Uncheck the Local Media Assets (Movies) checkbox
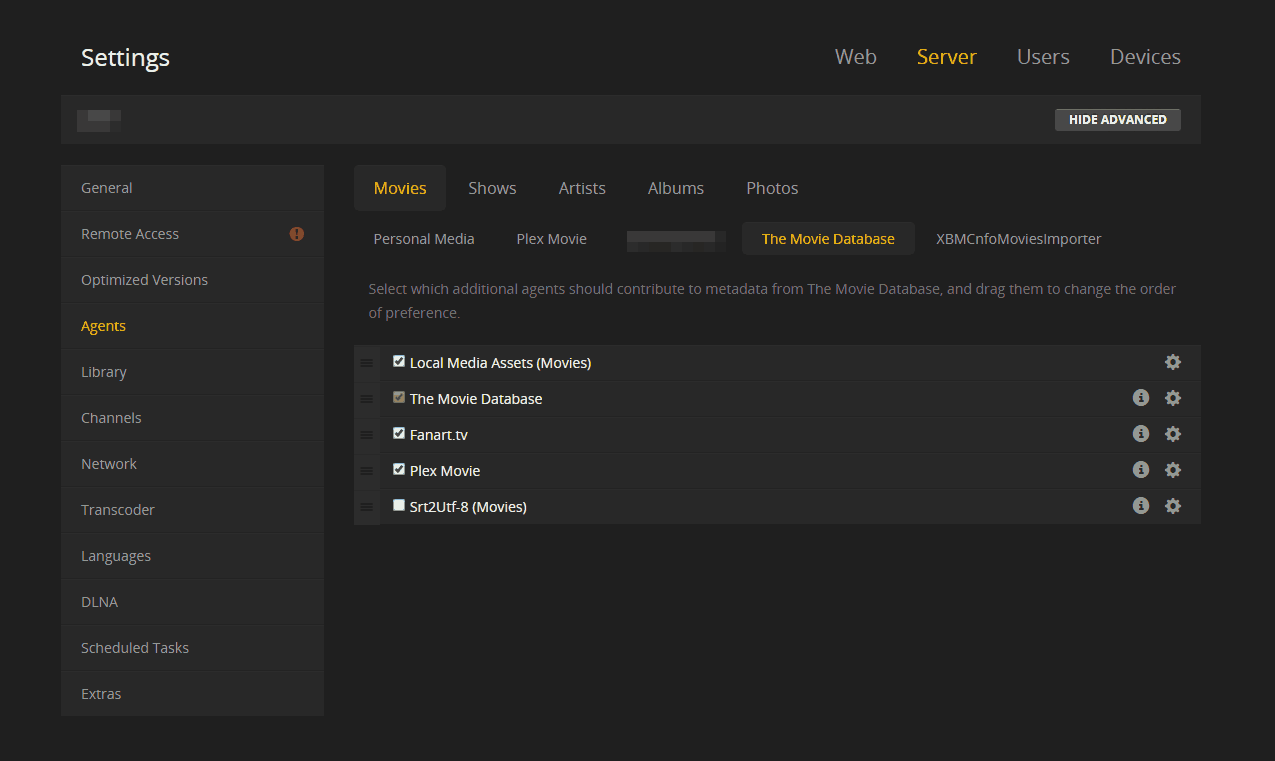The width and height of the screenshot is (1275, 761). [x=399, y=362]
